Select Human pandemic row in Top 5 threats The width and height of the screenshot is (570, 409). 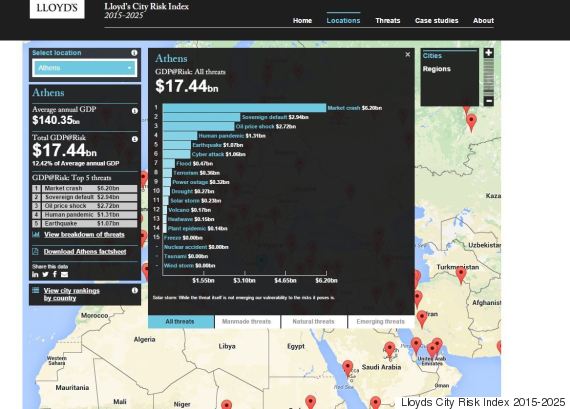pos(85,215)
